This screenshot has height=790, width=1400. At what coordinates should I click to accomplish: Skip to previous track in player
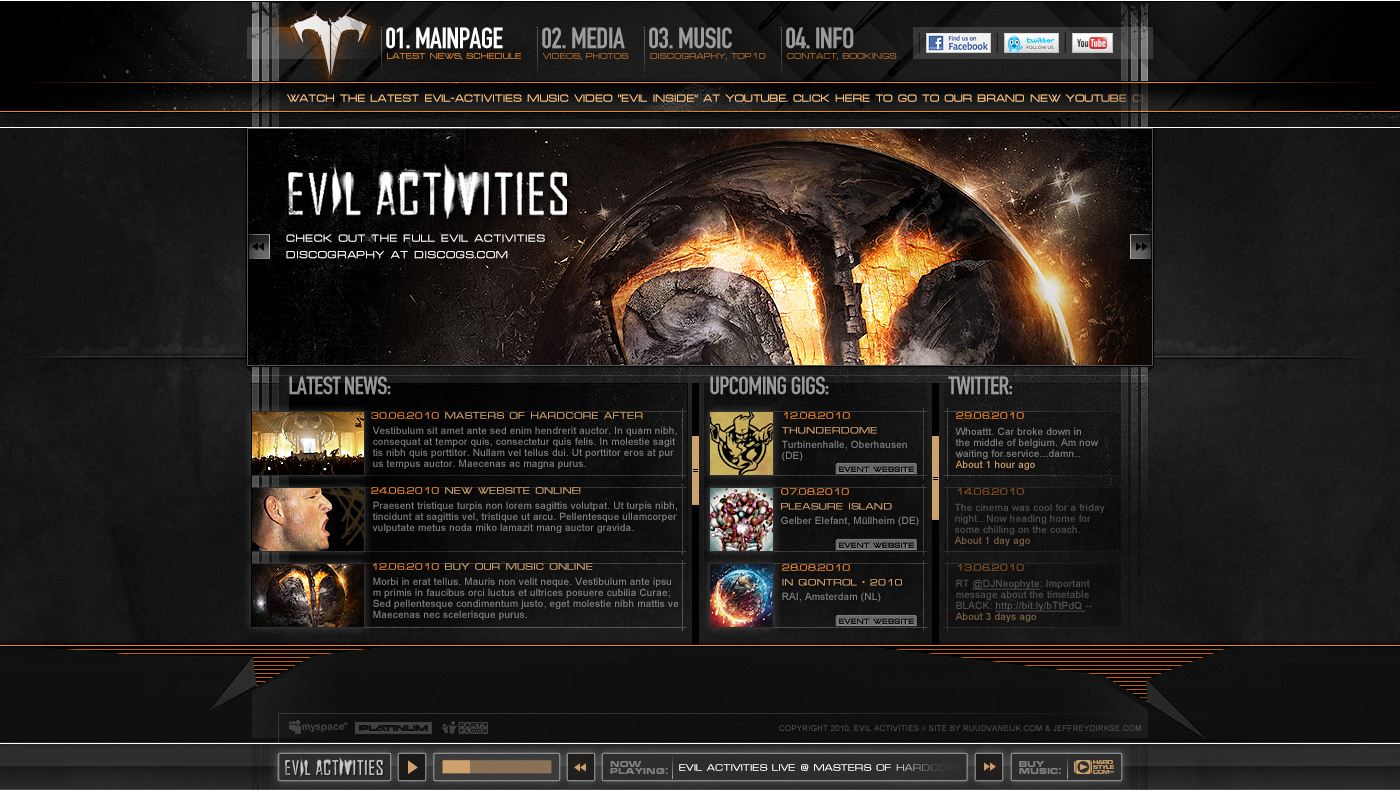581,767
